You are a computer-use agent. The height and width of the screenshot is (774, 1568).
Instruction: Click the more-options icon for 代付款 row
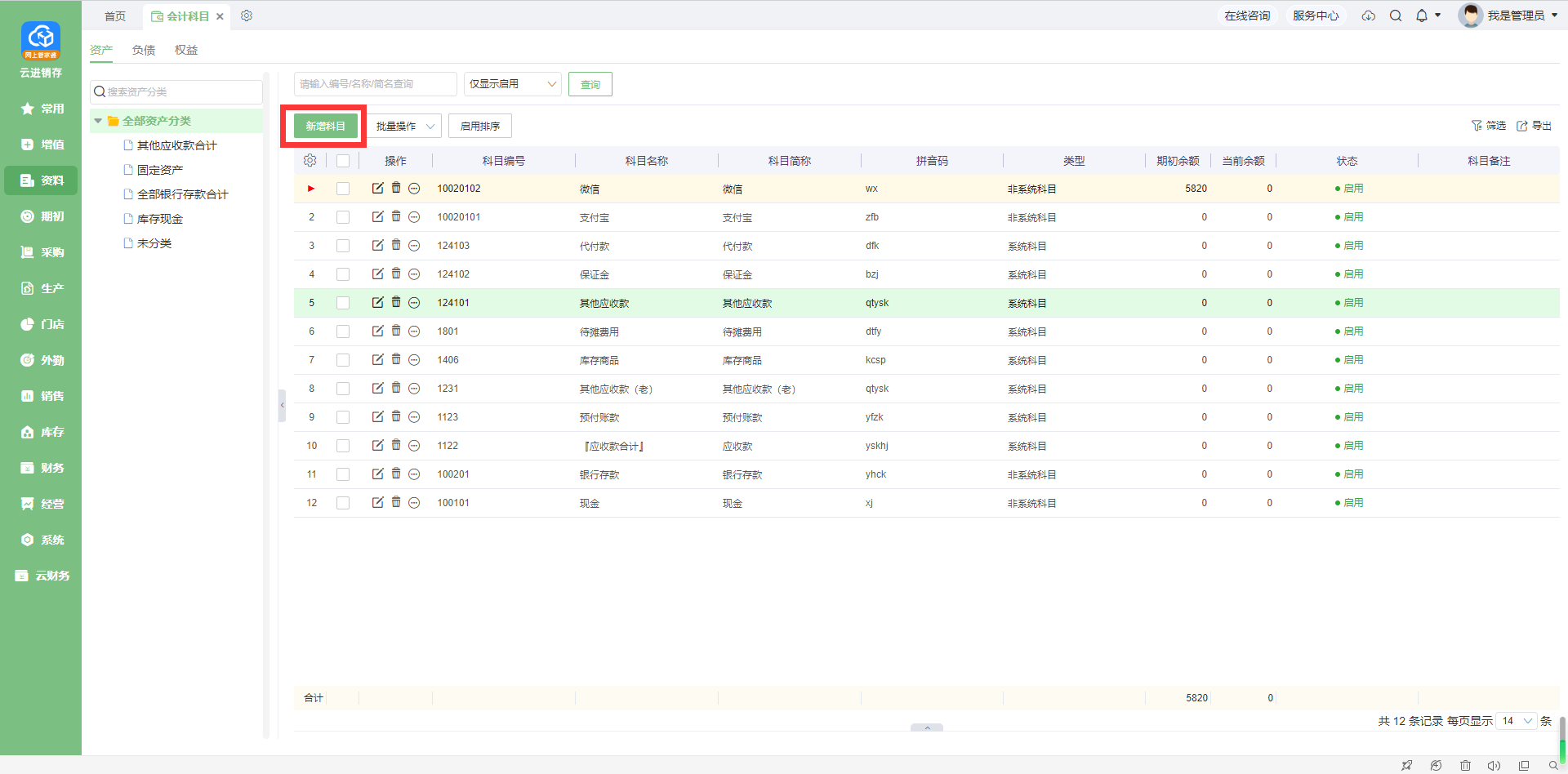click(x=414, y=246)
